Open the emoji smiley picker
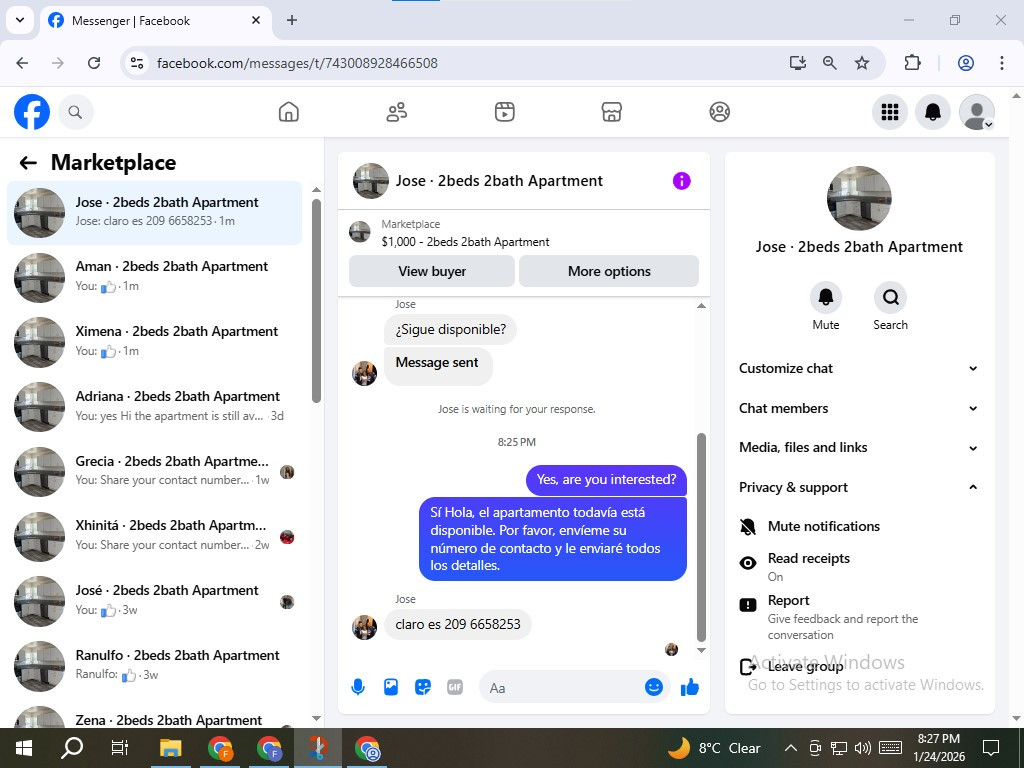Viewport: 1024px width, 768px height. pos(654,687)
